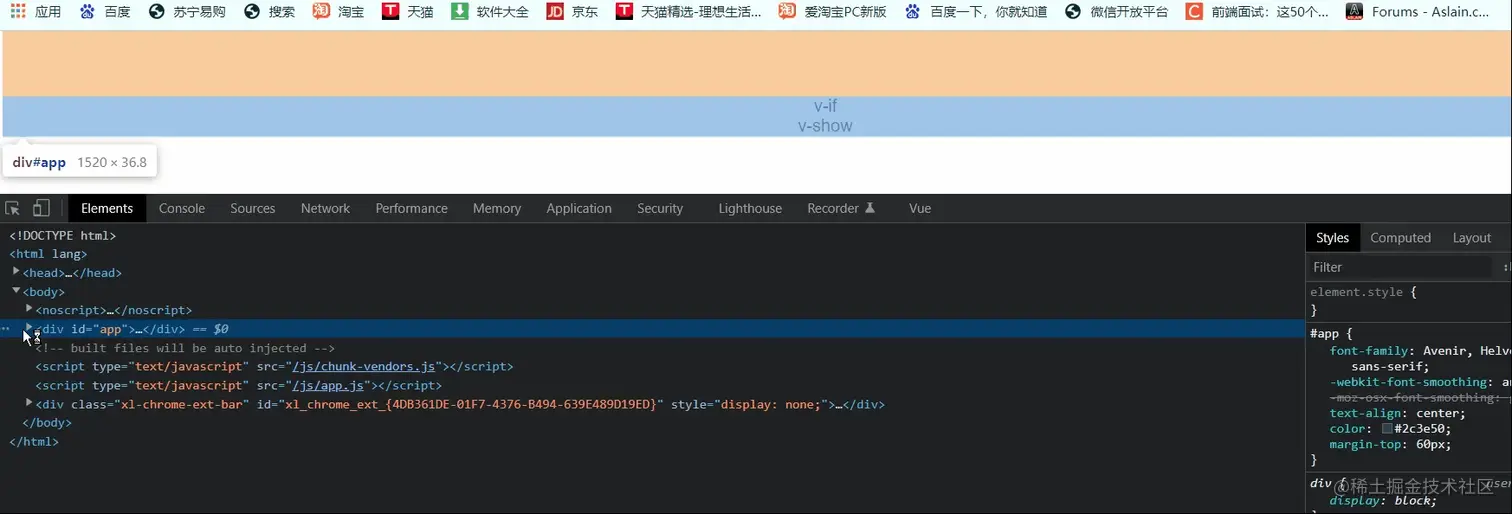
Task: Open the 百度 bookmark
Action: (x=105, y=12)
